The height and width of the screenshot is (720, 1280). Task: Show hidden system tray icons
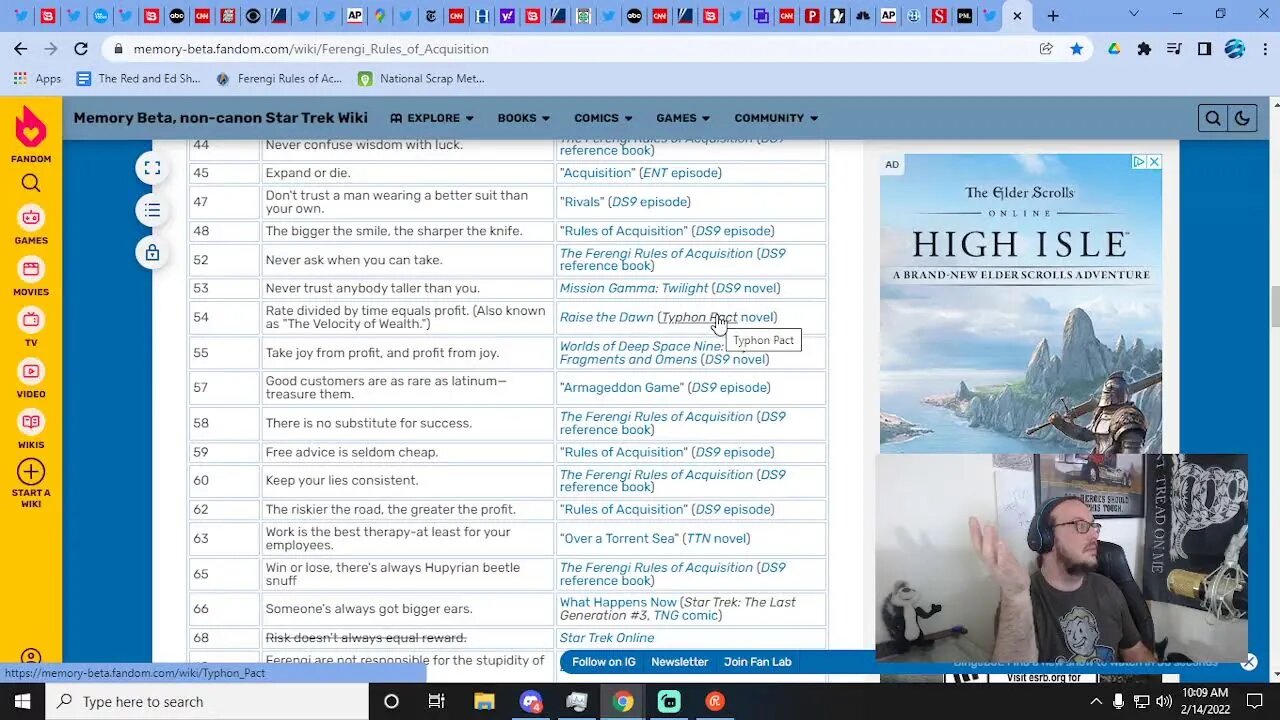(1096, 701)
